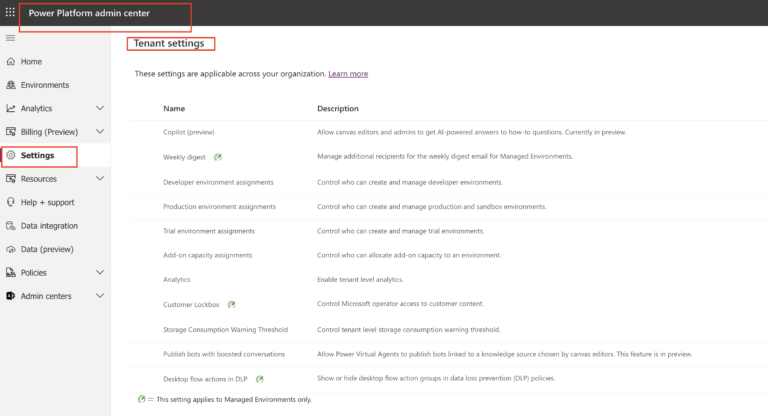The height and width of the screenshot is (416, 768).
Task: Click Managed Environments icon beside Weekly digest
Action: (218, 157)
